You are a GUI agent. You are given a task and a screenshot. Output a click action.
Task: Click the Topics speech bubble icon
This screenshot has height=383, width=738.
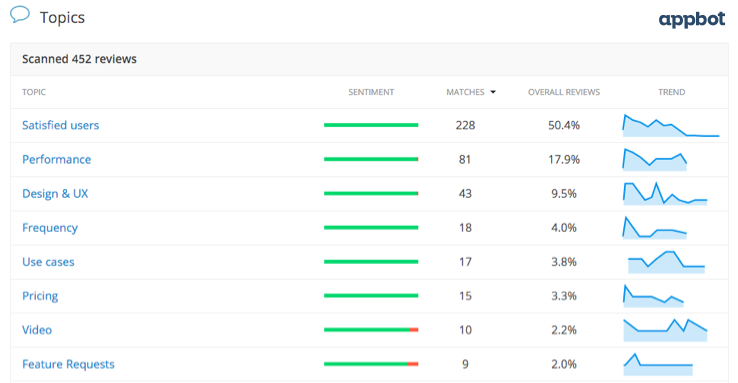20,15
